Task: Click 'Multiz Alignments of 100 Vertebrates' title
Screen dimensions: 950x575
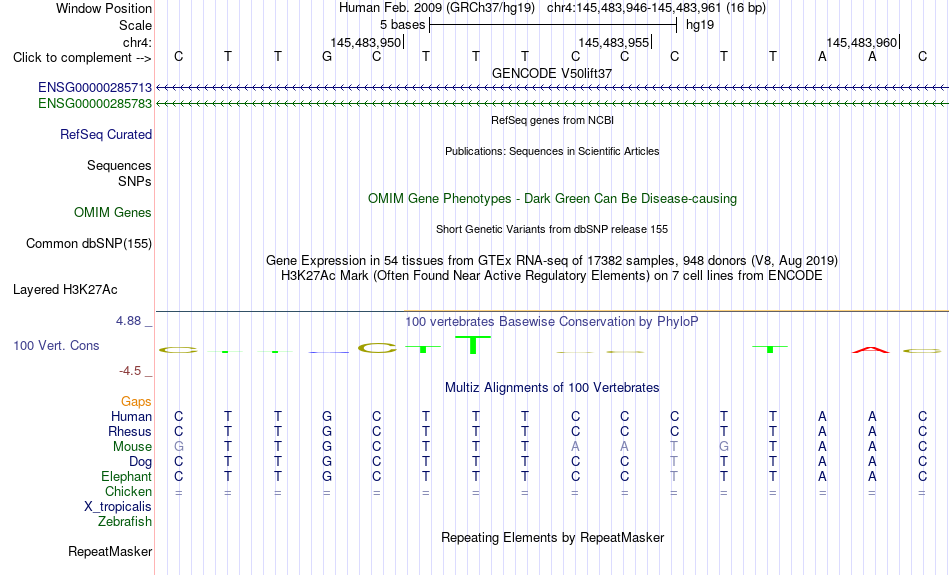Action: (552, 388)
